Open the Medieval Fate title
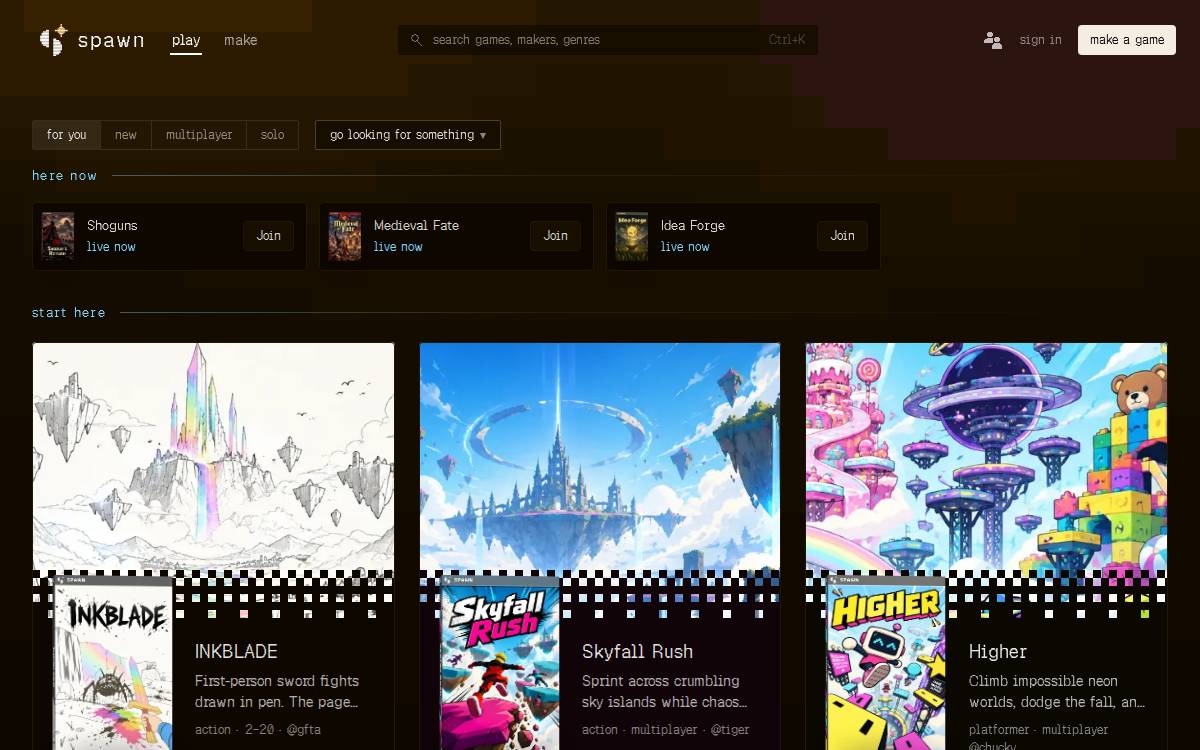Screen dimensions: 1200x750 click(x=416, y=226)
